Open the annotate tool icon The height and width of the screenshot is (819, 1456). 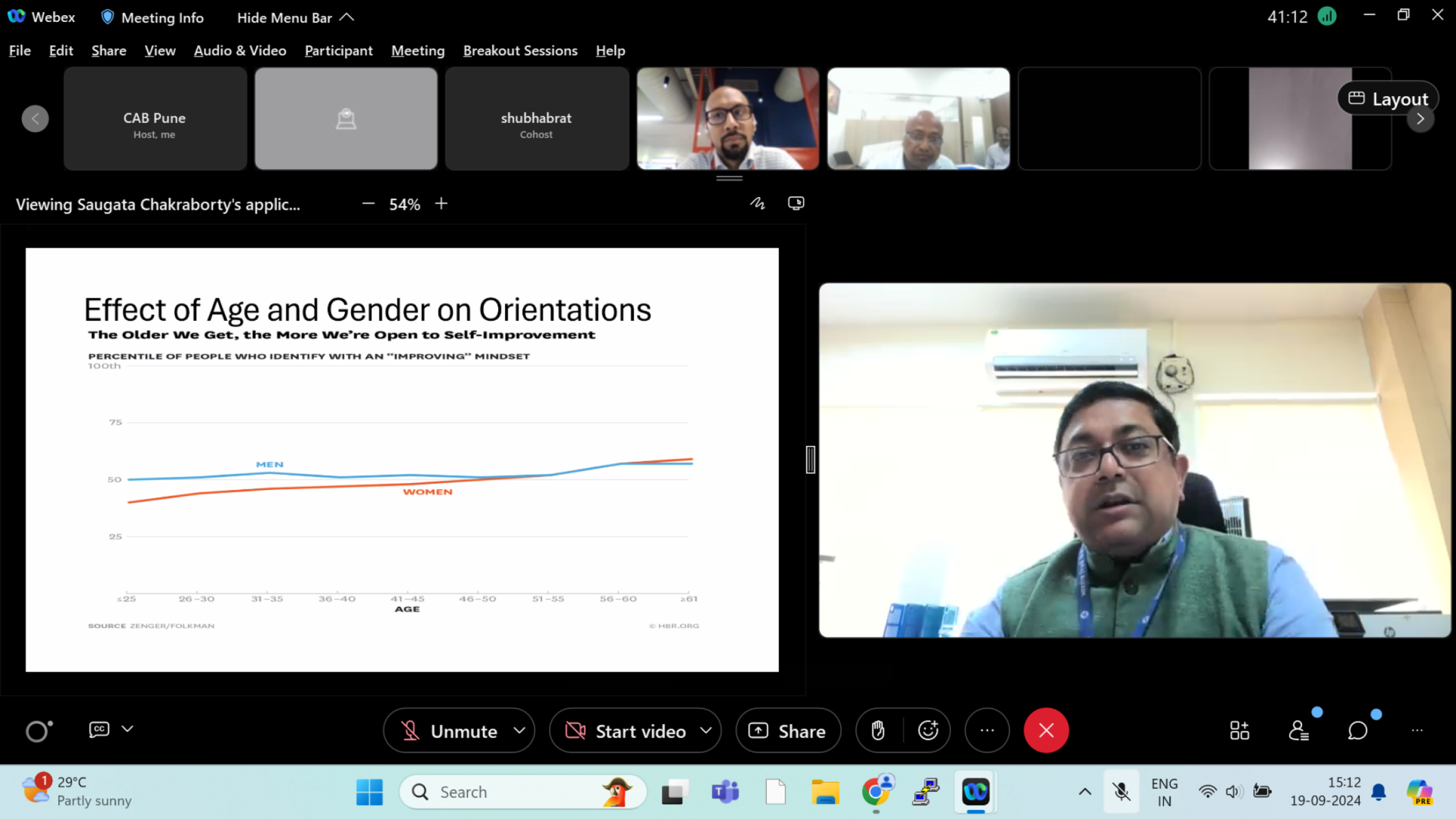pos(757,203)
